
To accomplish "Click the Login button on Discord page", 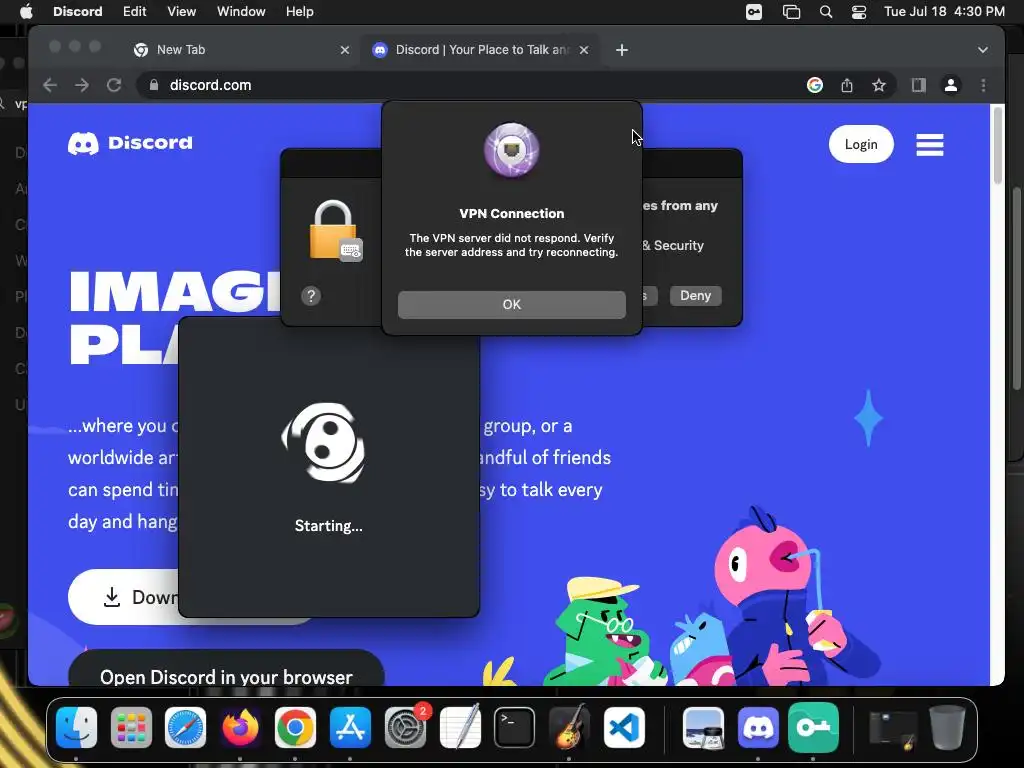I will (861, 144).
